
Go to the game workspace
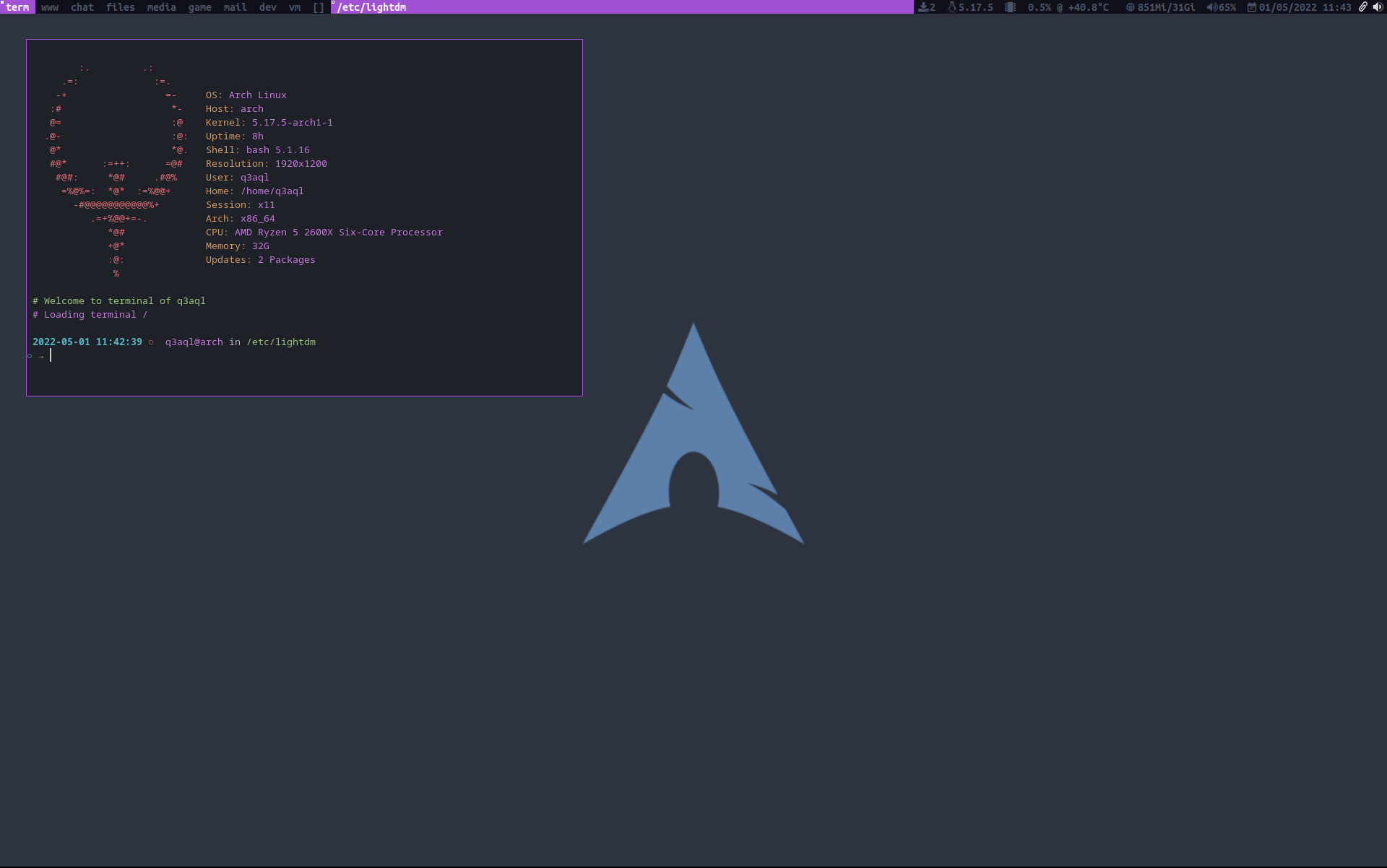[200, 7]
